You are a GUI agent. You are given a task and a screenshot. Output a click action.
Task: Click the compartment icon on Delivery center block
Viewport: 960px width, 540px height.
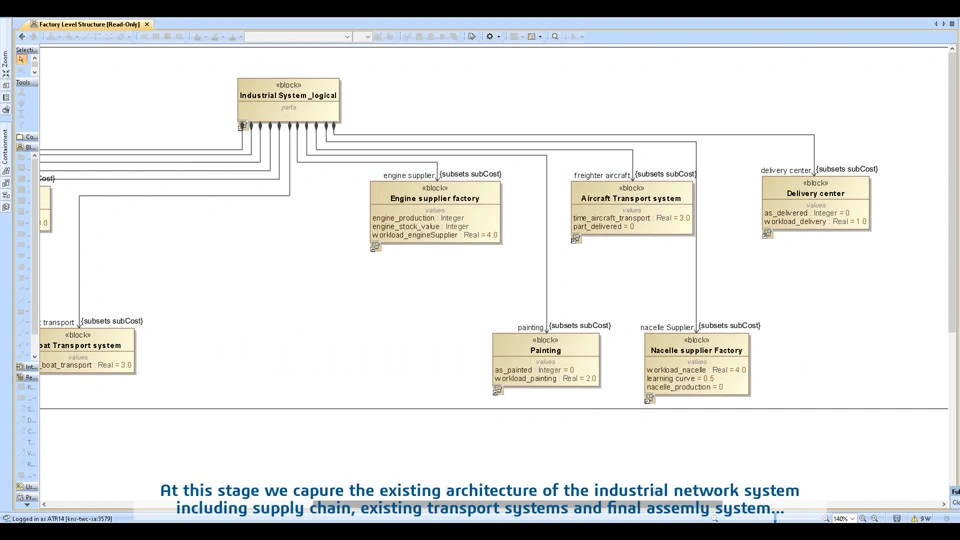point(767,234)
